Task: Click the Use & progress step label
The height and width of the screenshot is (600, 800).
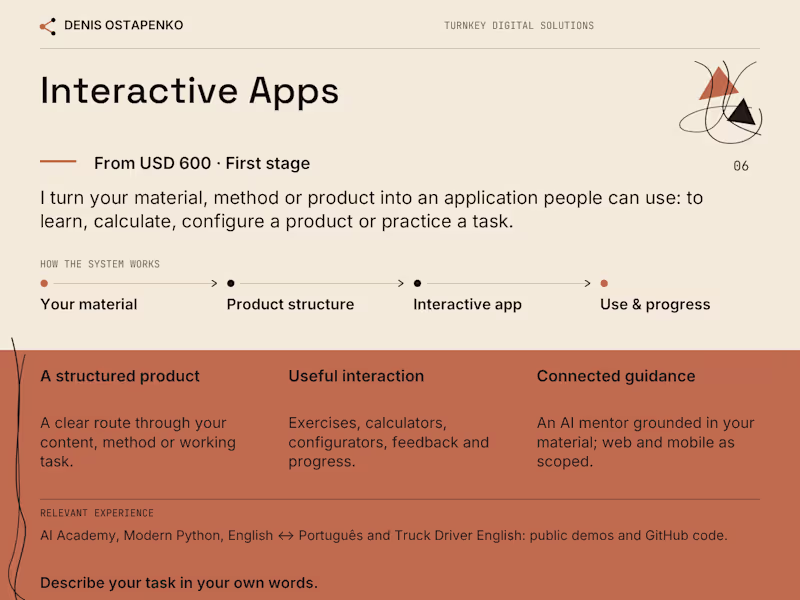Action: tap(655, 305)
